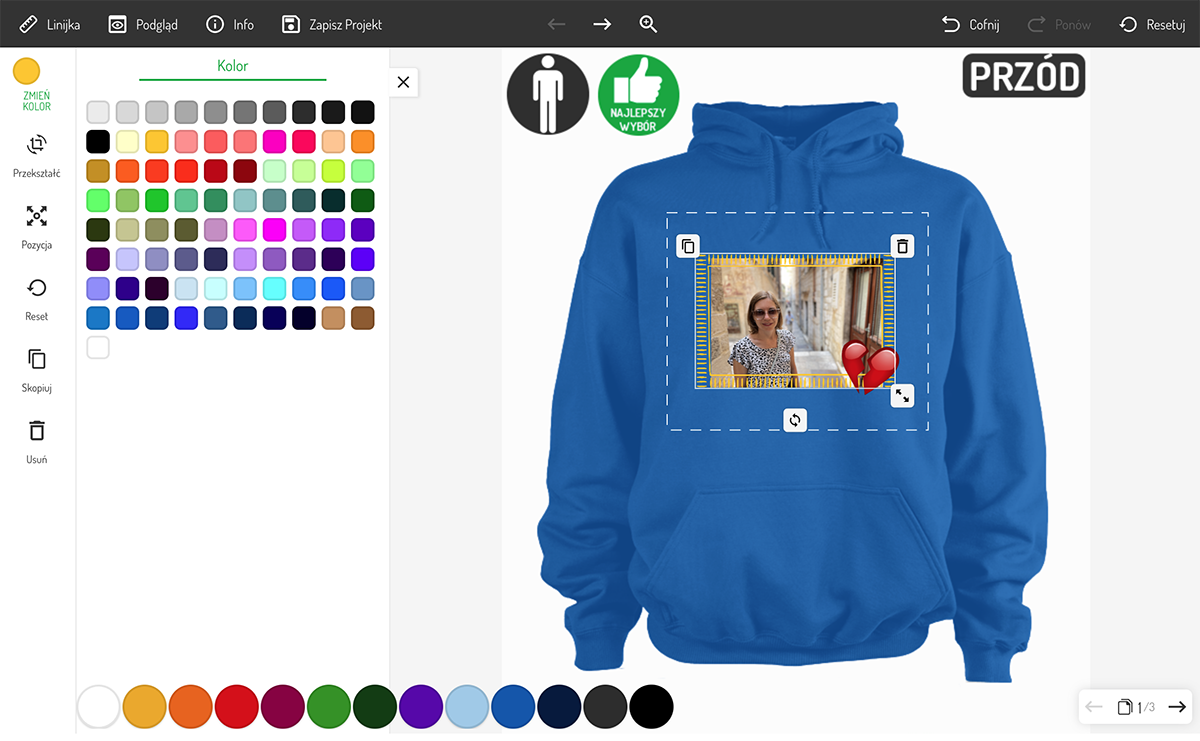Click the zoom magnifier icon
The image size is (1200, 741).
[648, 24]
